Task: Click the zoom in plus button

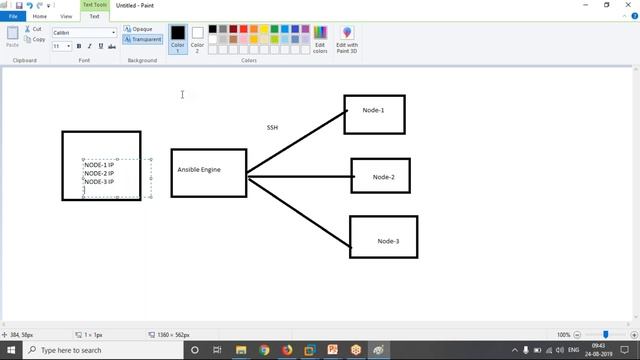Action: [634, 335]
